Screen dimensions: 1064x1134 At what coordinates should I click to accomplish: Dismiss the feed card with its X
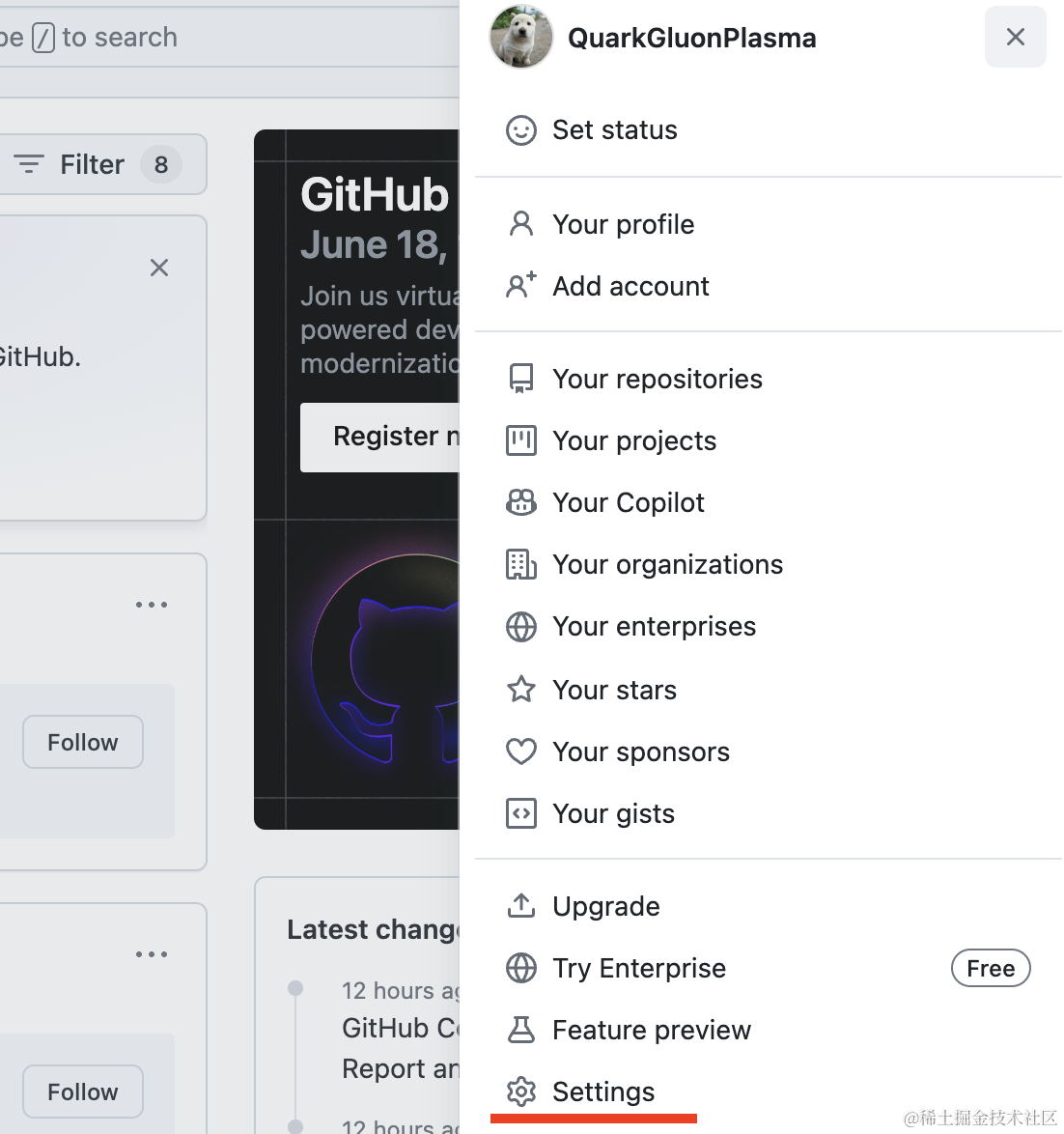click(x=159, y=268)
